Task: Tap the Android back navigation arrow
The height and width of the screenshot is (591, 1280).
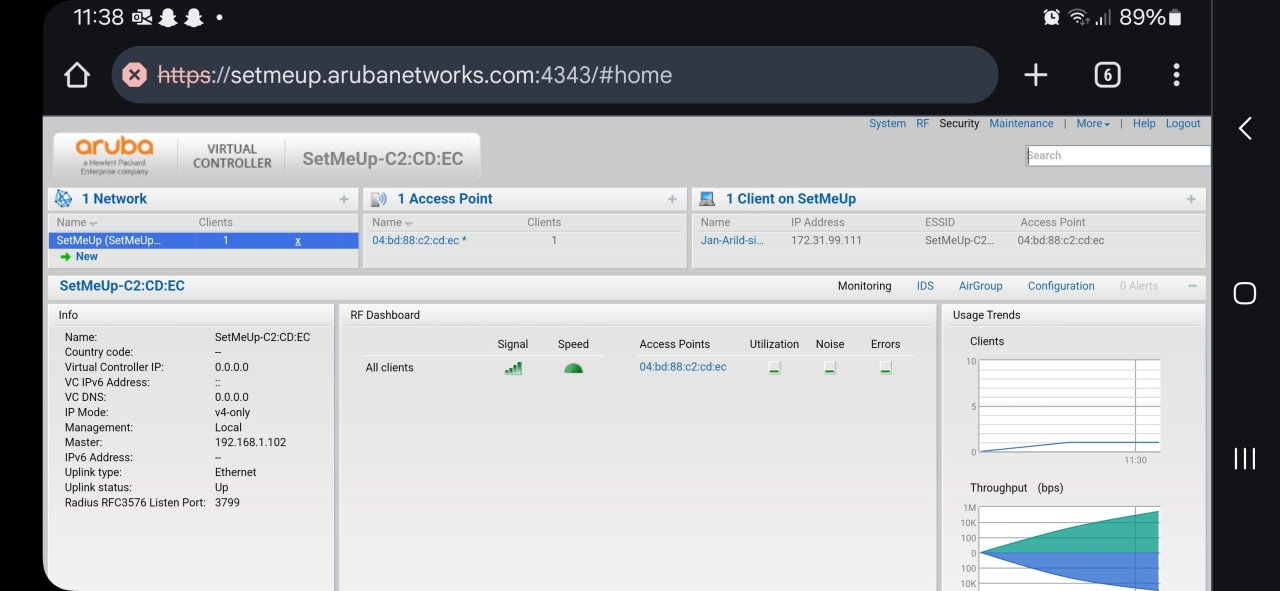Action: [1245, 128]
